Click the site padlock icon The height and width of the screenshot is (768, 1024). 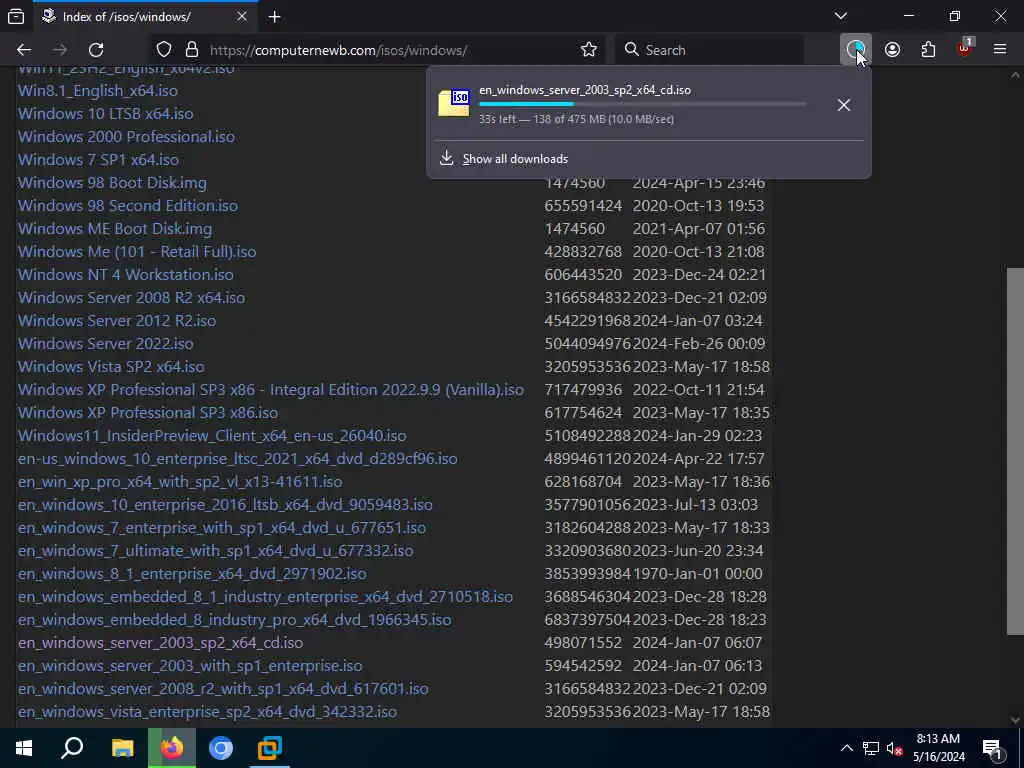pos(191,50)
